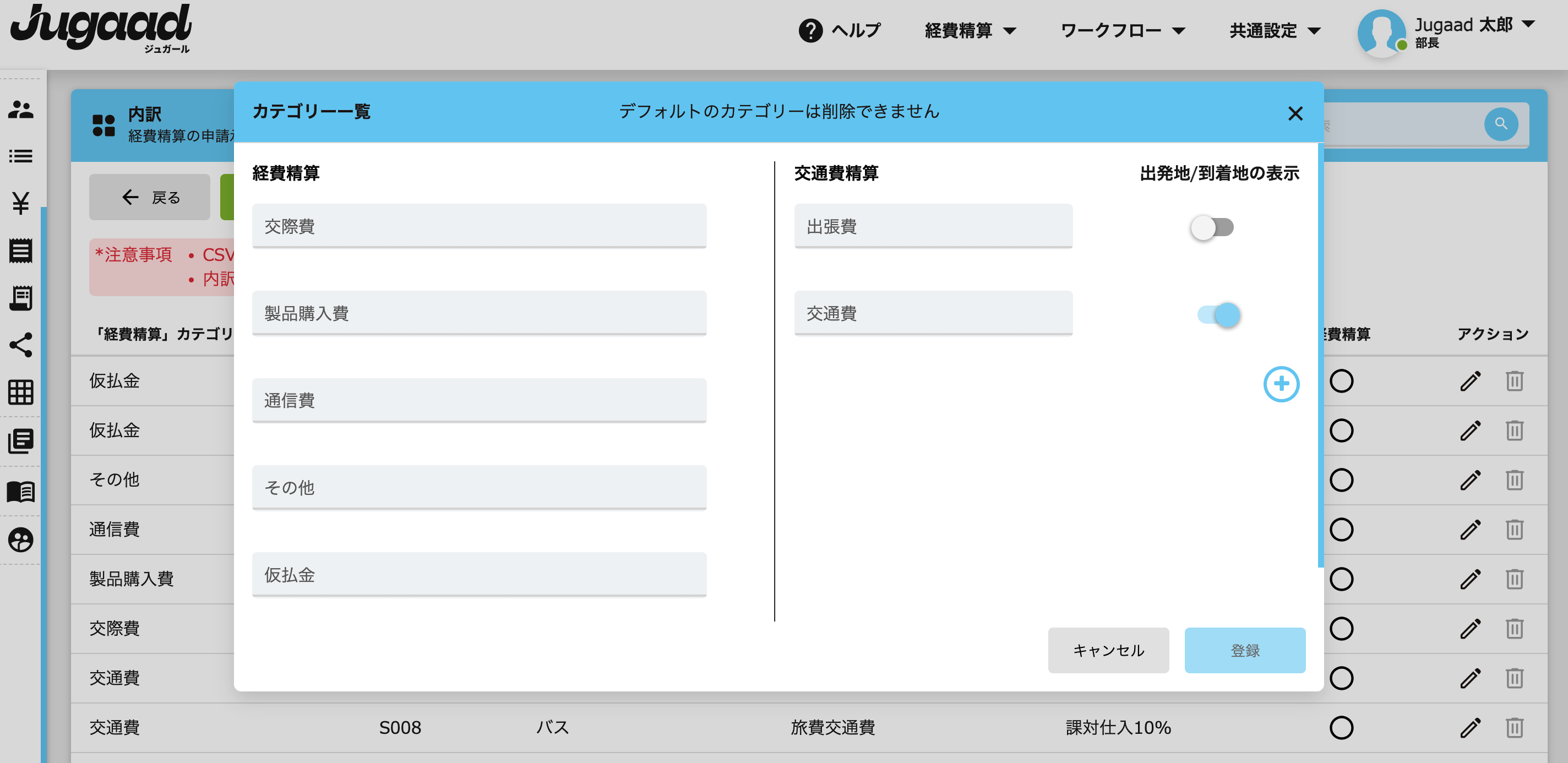This screenshot has width=1568, height=763.
Task: Click the 旅費交通費 cell text
Action: point(832,728)
